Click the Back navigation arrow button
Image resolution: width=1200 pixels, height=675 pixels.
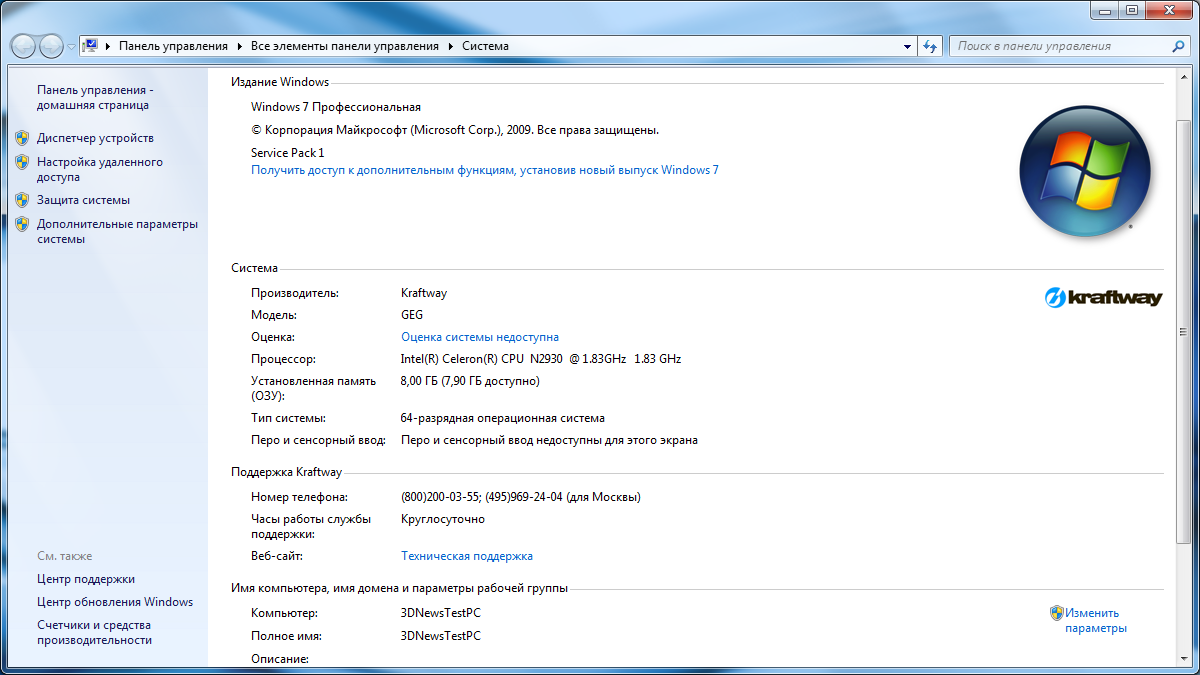[x=24, y=46]
